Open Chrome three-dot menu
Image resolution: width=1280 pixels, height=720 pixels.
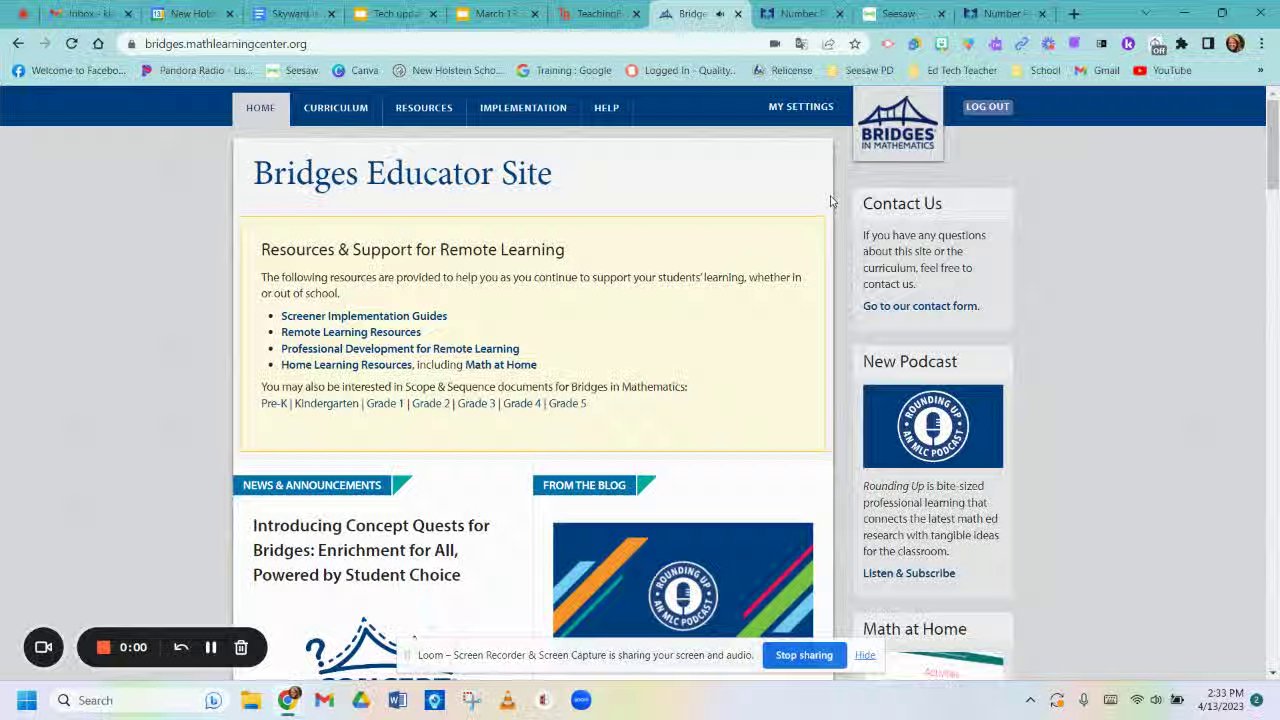tap(1261, 44)
